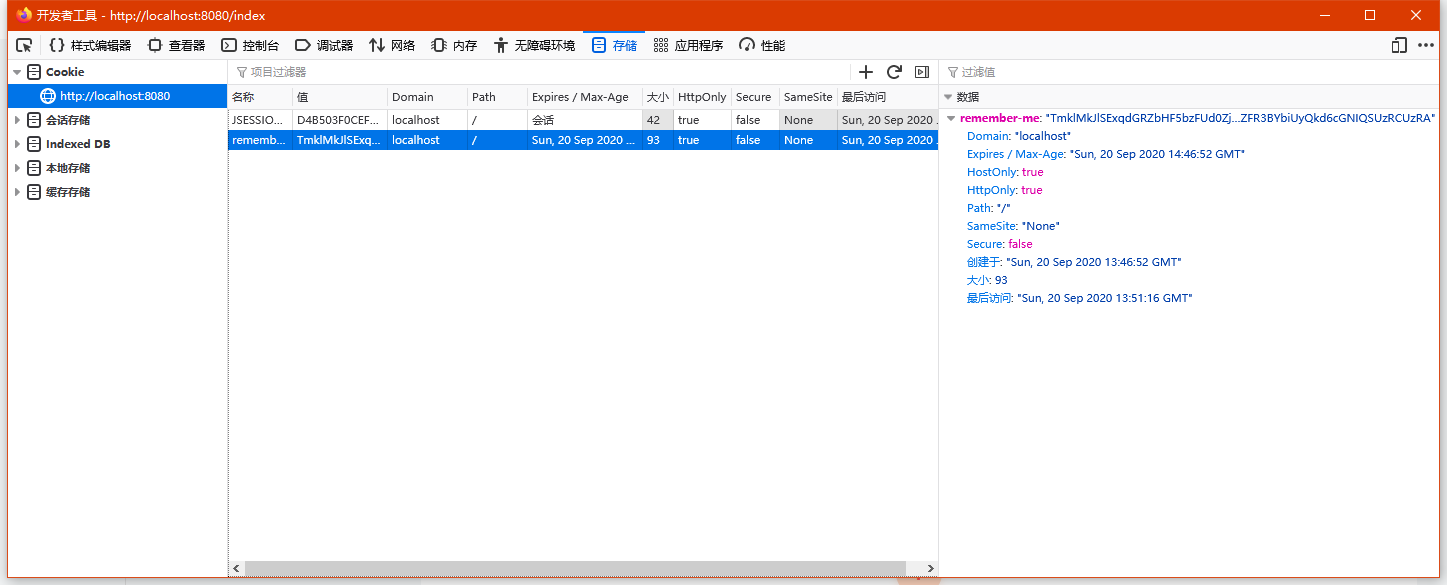Toggle the data sidebar panel icon

[922, 72]
